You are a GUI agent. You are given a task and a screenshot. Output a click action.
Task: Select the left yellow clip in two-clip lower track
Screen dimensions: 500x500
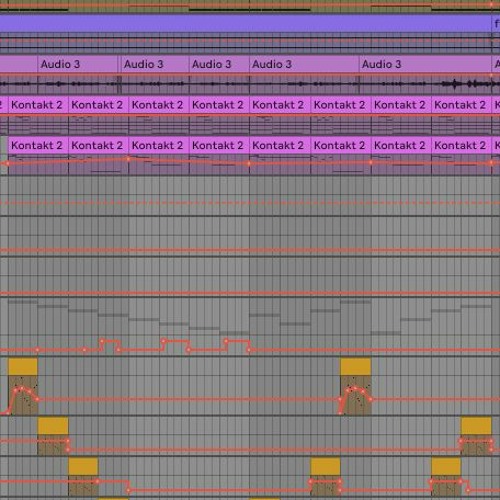pyautogui.click(x=53, y=426)
